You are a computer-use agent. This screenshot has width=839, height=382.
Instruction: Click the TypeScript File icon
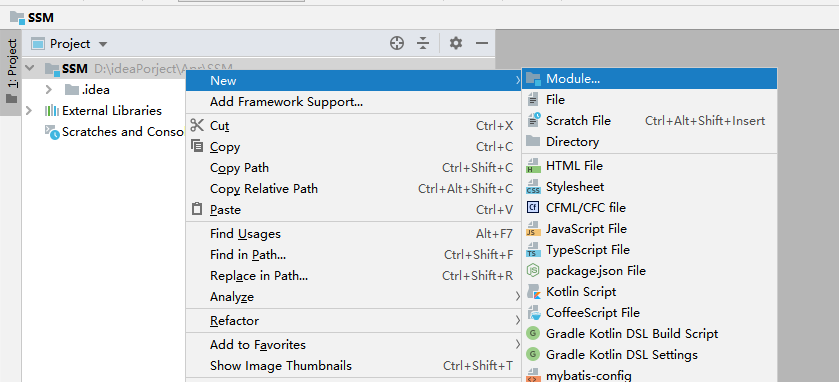(533, 250)
